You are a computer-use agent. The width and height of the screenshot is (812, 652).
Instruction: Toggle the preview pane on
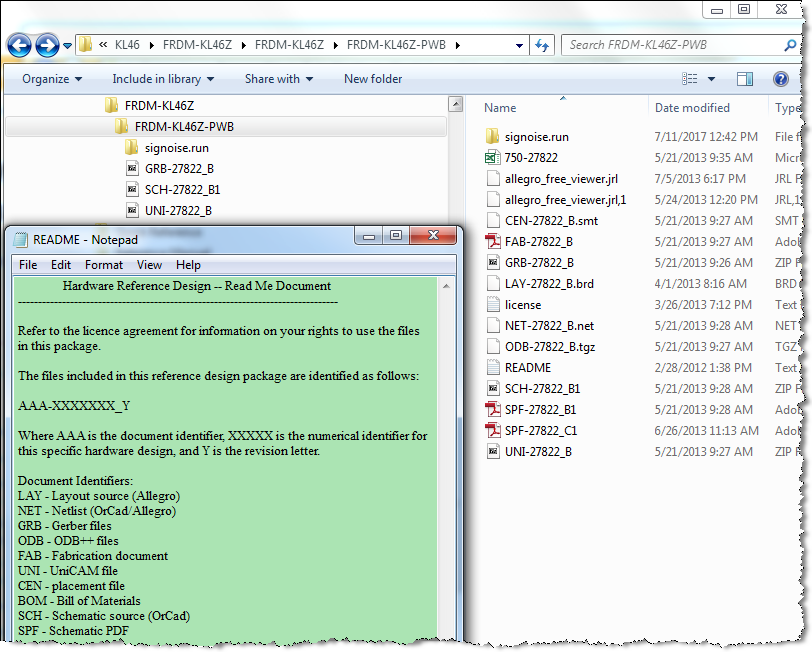click(x=744, y=78)
